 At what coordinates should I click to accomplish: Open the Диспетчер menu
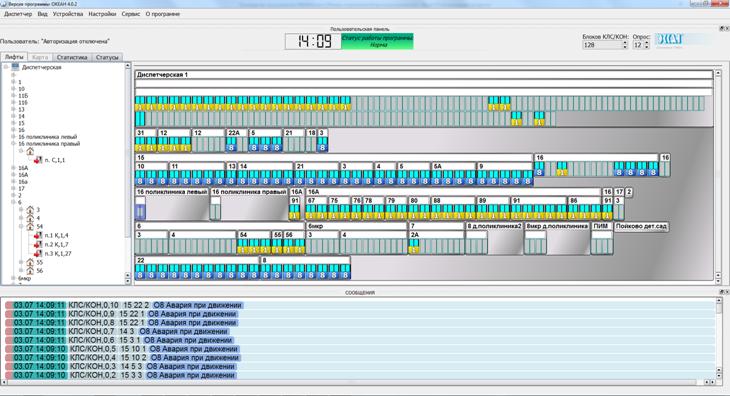(18, 14)
